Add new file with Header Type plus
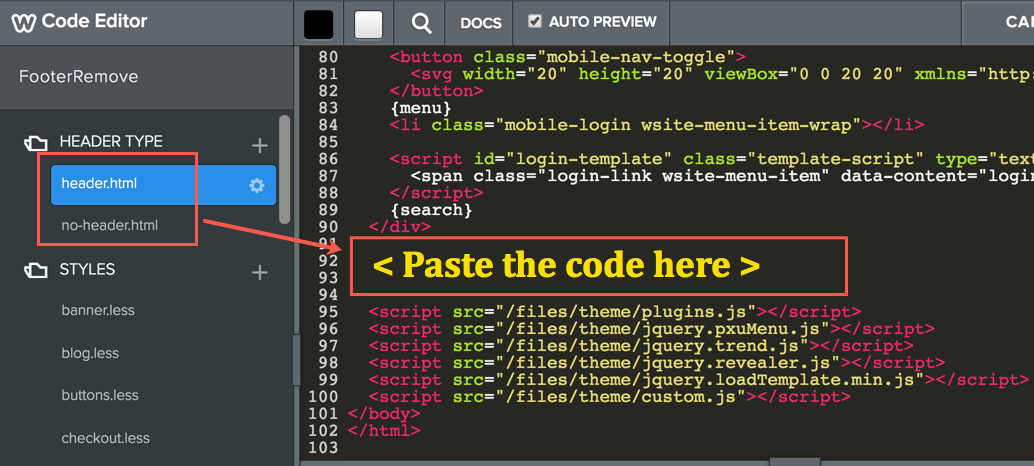 tap(260, 145)
